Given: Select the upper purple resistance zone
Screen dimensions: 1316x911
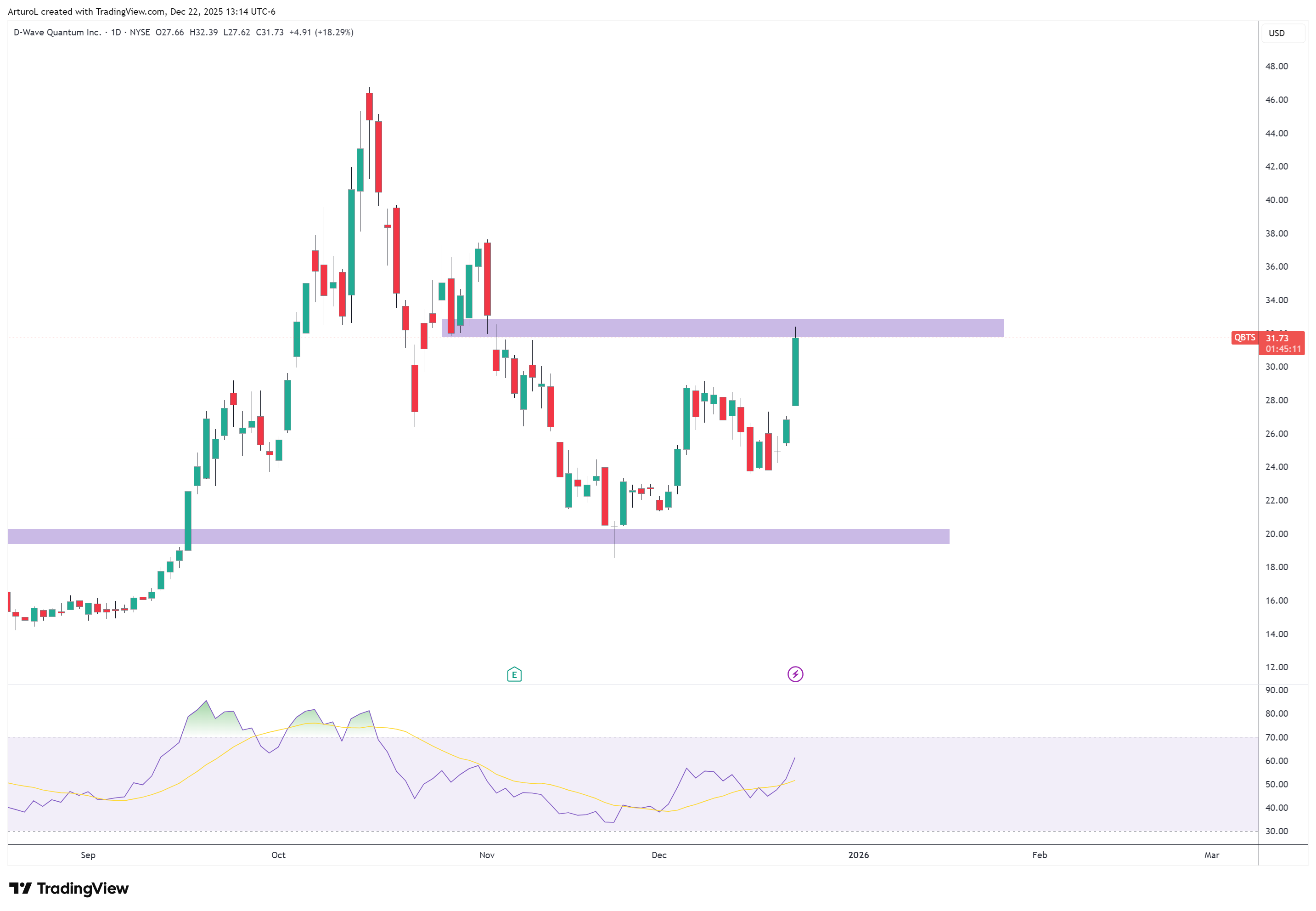Looking at the screenshot, I should (x=723, y=328).
